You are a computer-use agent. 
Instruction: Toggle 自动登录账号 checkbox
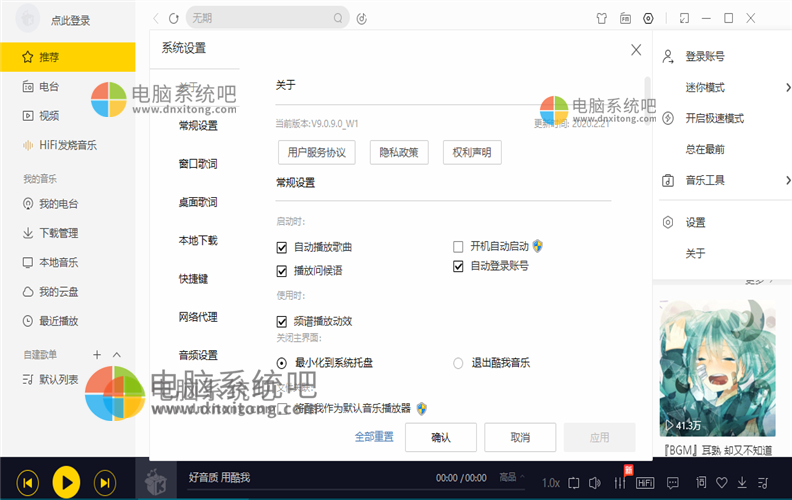458,266
